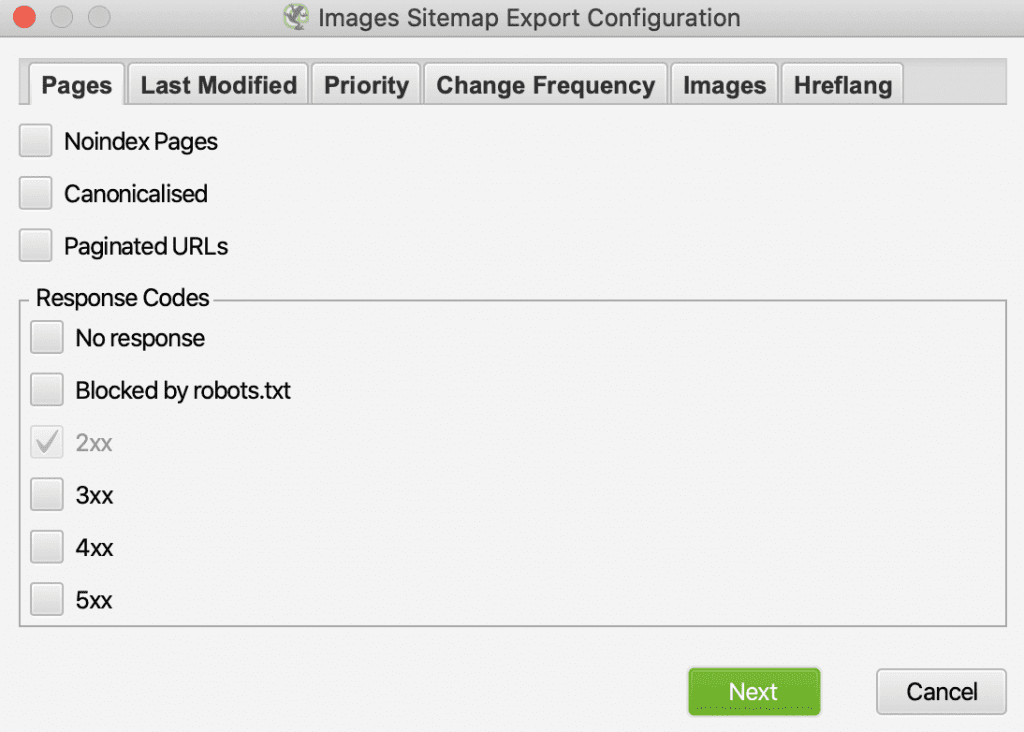Viewport: 1024px width, 732px height.
Task: Select the Change Frequency tab
Action: click(x=545, y=85)
